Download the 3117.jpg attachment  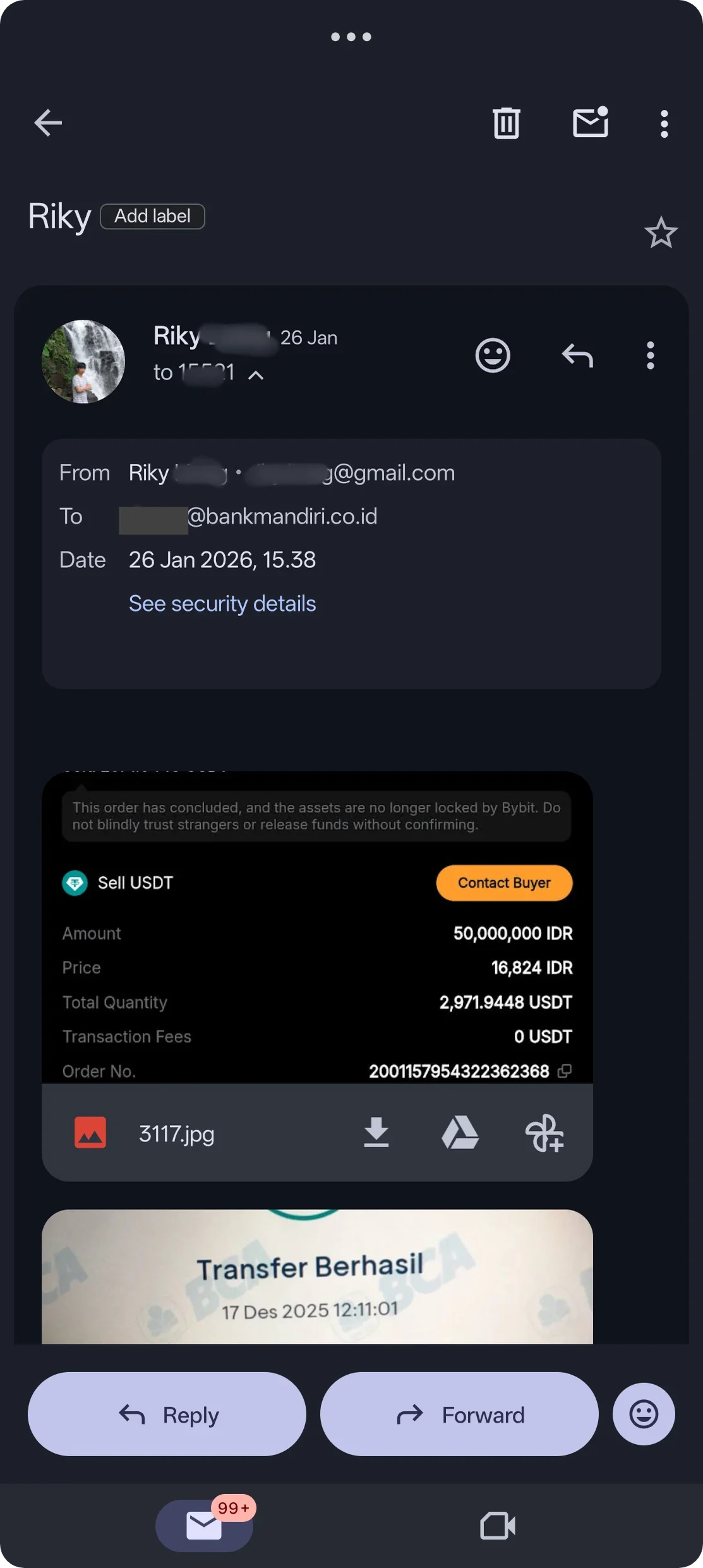coord(376,1133)
